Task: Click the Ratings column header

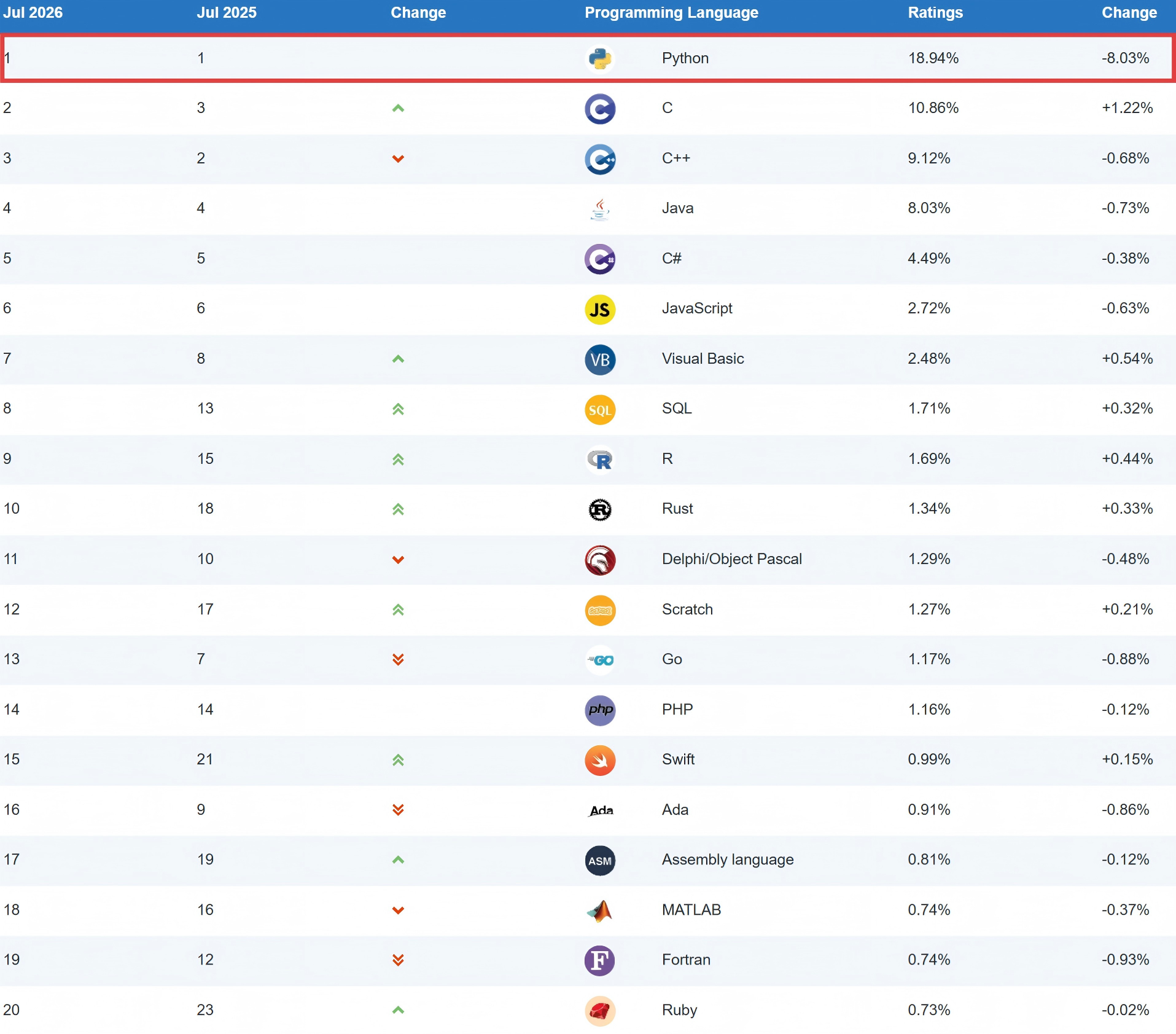Action: (935, 13)
